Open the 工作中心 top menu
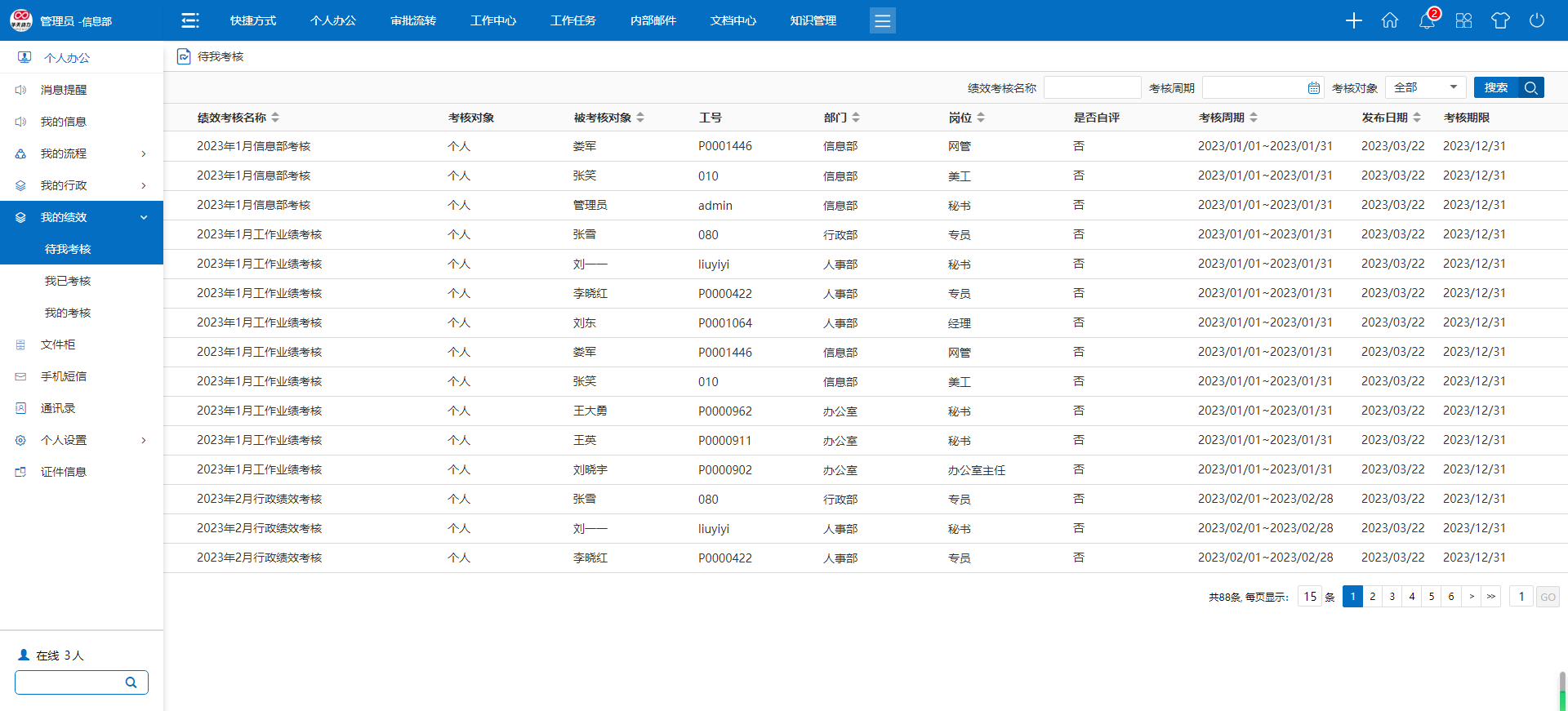This screenshot has width=1568, height=711. pyautogui.click(x=493, y=20)
